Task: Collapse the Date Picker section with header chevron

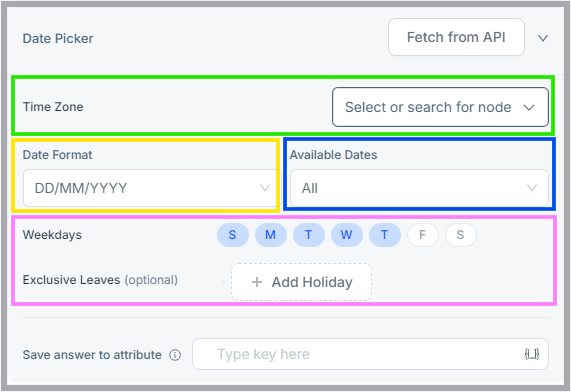Action: 543,38
